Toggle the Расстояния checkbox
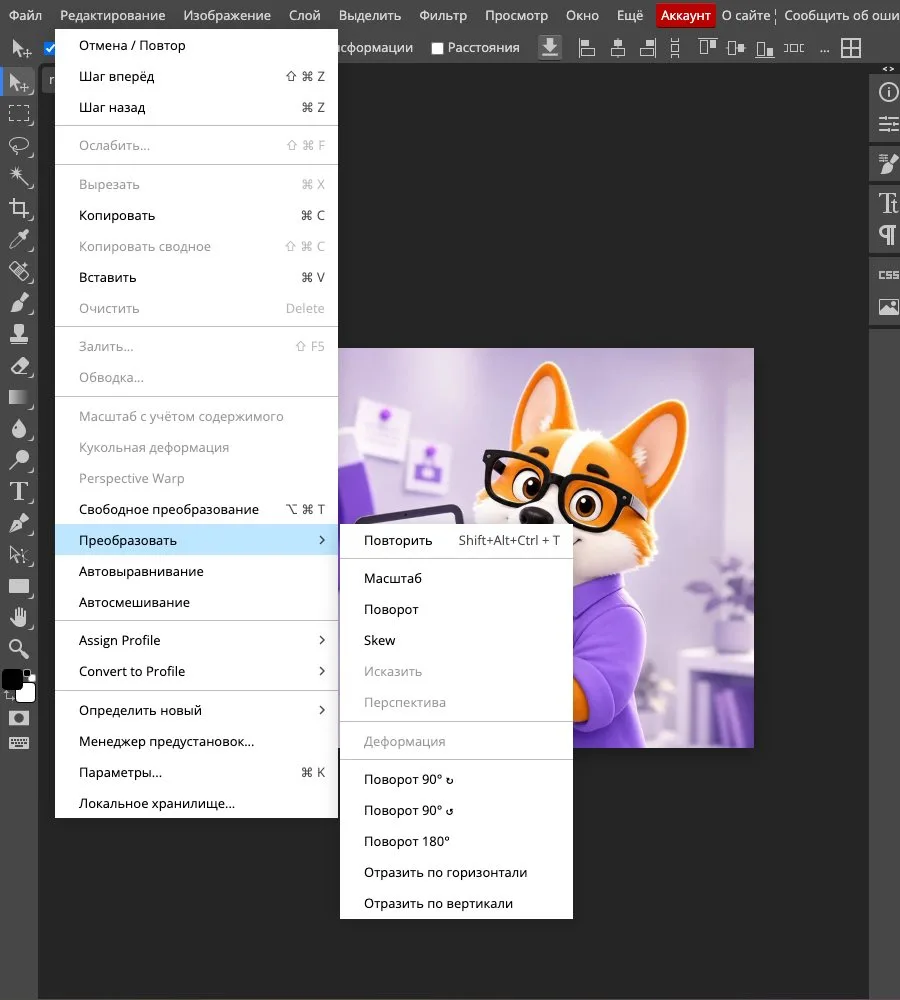Viewport: 900px width, 1000px height. pos(437,48)
